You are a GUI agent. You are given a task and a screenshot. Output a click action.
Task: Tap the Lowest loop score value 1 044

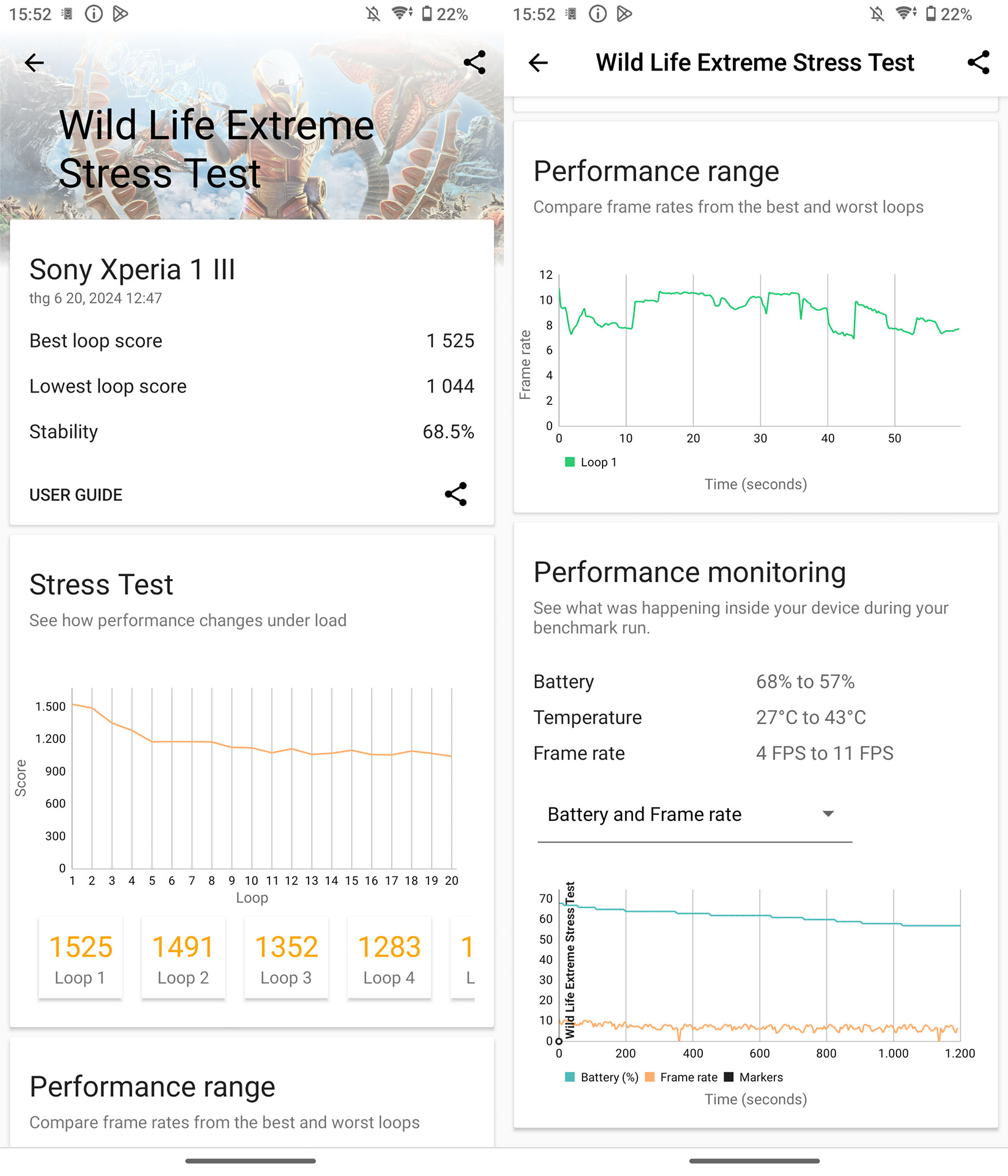(450, 386)
